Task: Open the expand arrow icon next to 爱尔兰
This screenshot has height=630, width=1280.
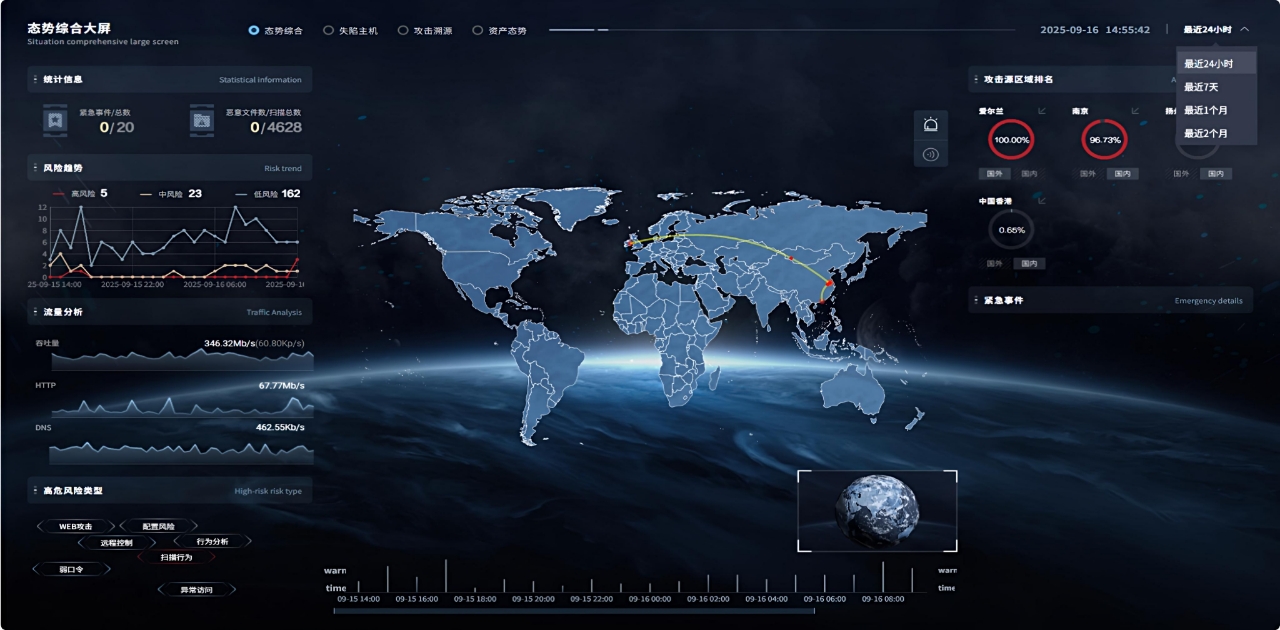Action: click(x=1042, y=111)
